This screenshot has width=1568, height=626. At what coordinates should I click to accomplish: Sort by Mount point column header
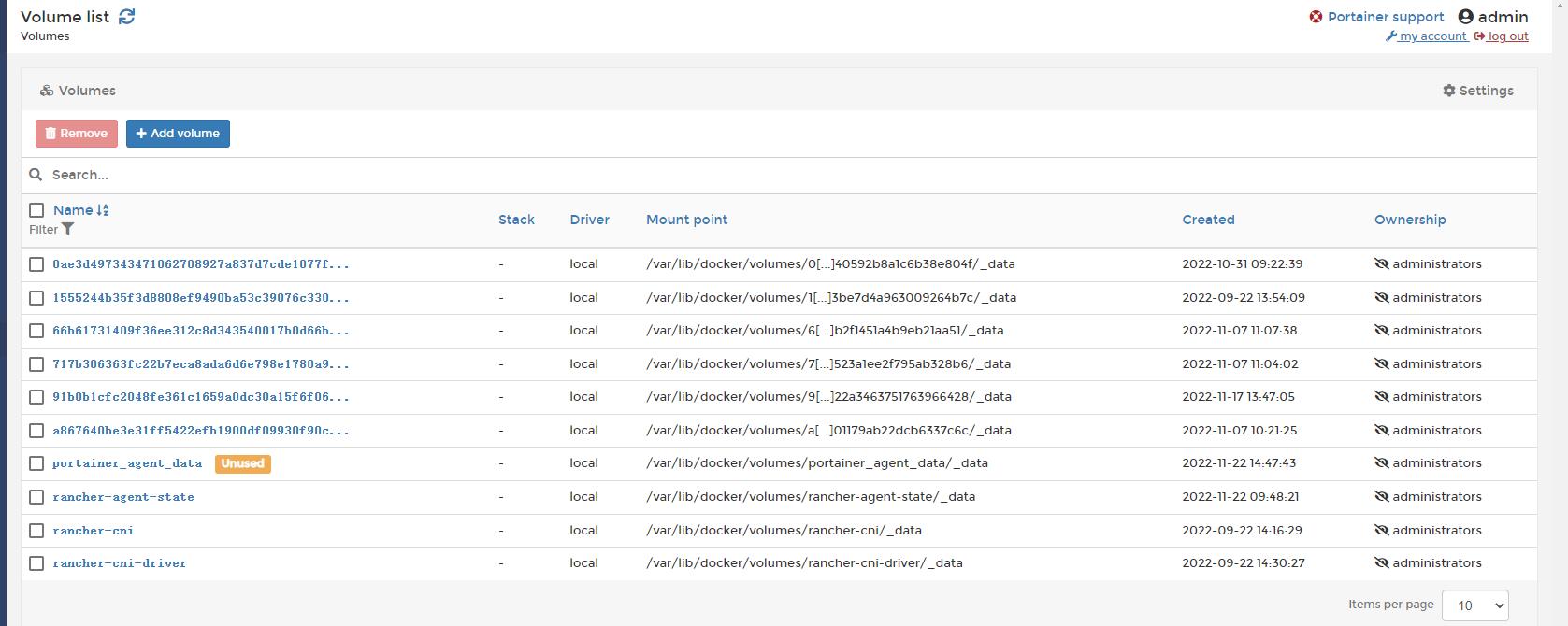[686, 220]
